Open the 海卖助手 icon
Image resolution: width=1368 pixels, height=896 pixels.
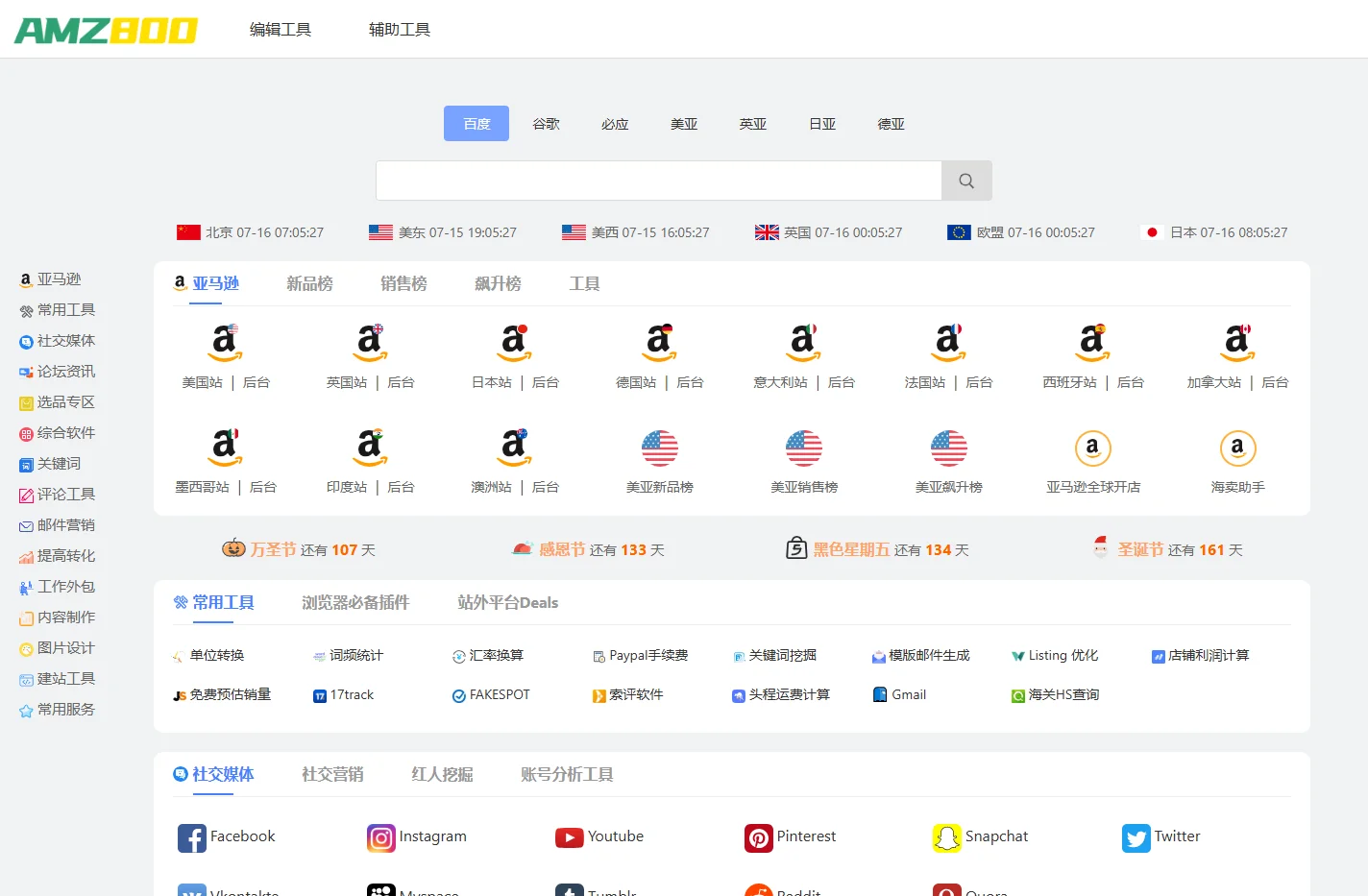[x=1238, y=448]
